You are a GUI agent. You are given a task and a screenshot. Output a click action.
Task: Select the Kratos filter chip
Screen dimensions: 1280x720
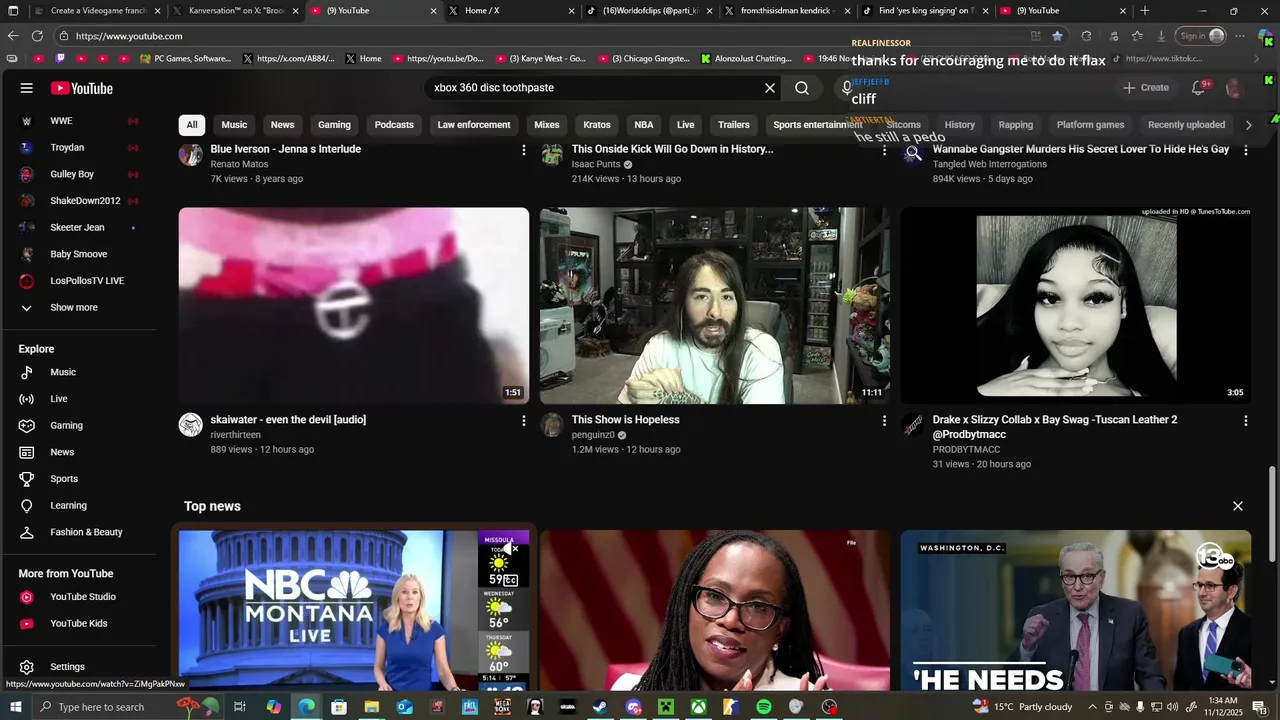[597, 125]
